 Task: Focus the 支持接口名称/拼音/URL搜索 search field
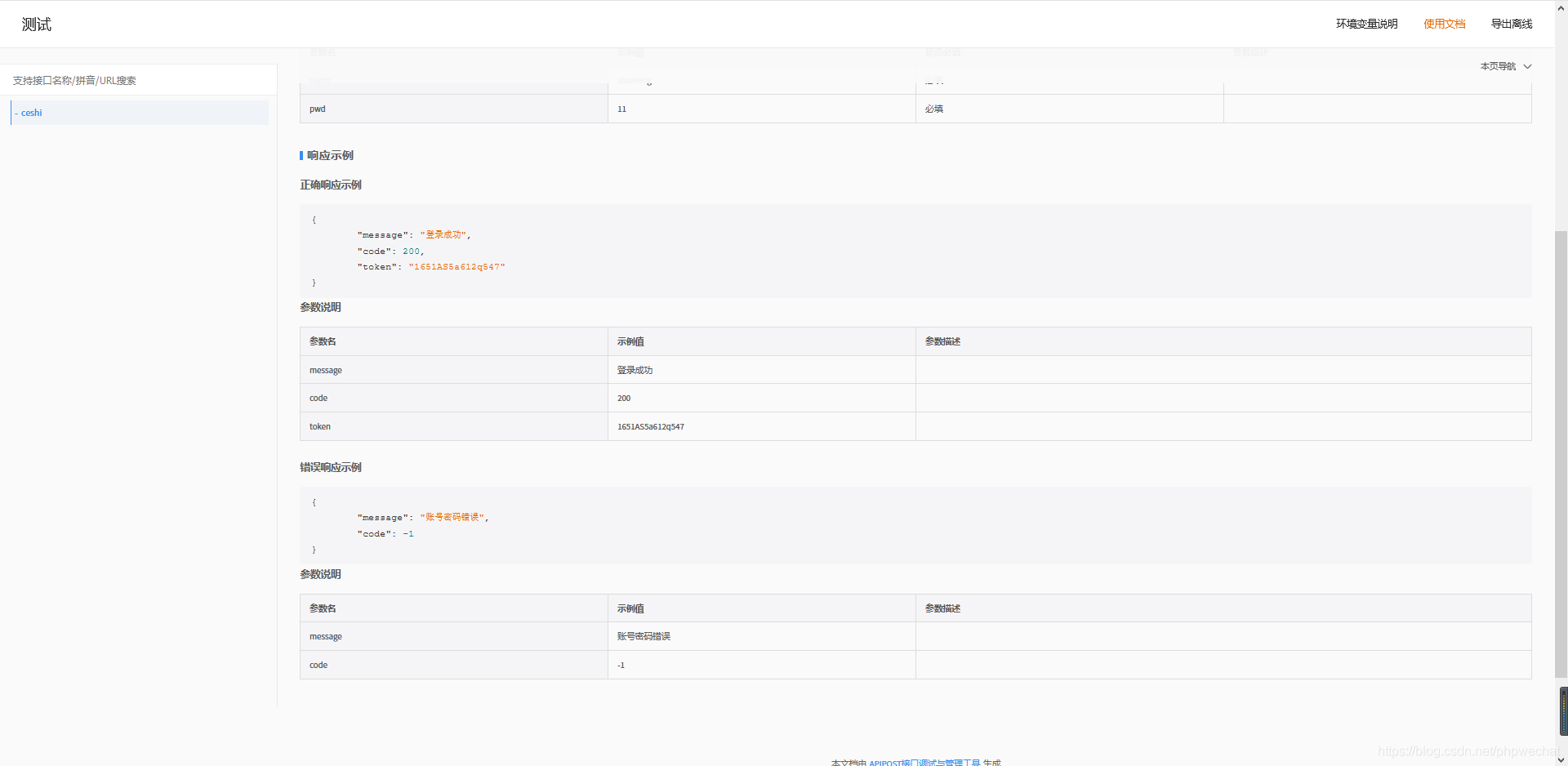[139, 80]
